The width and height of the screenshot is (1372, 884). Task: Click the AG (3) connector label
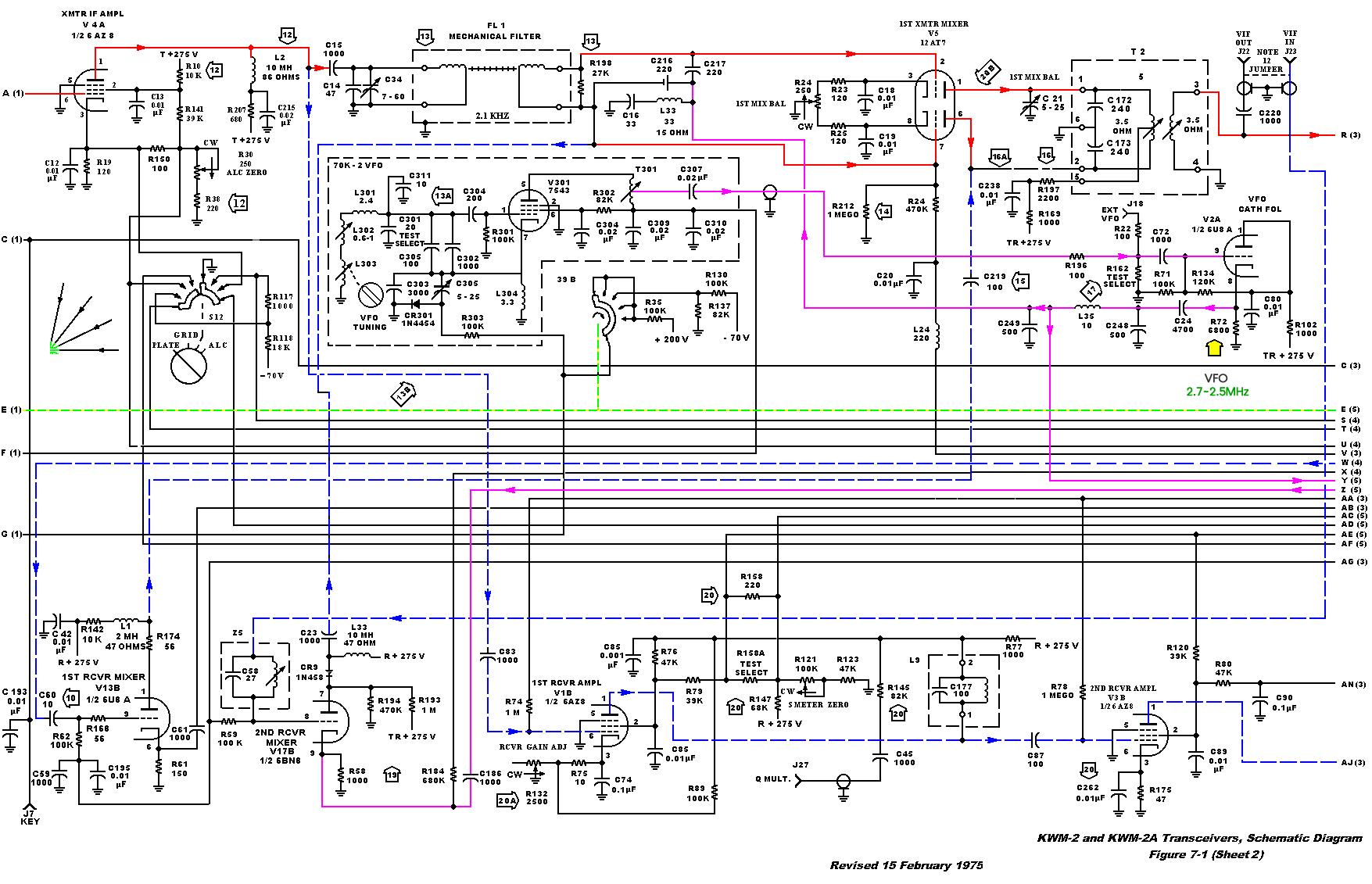1354,561
